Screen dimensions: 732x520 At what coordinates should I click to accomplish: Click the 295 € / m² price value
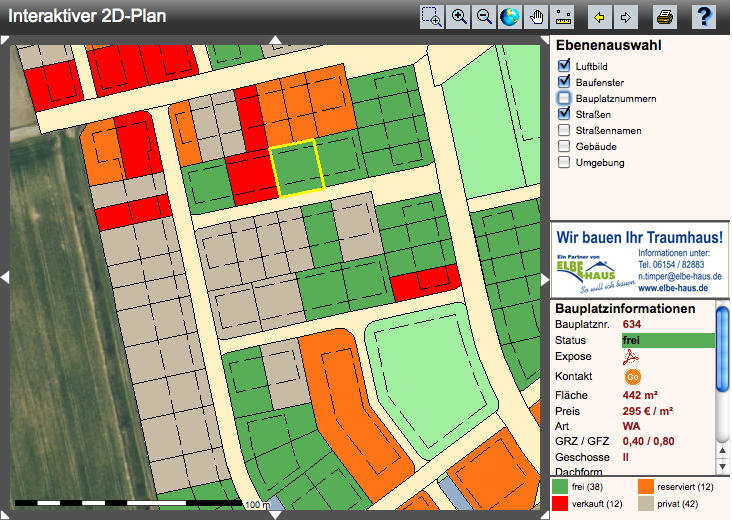click(648, 411)
